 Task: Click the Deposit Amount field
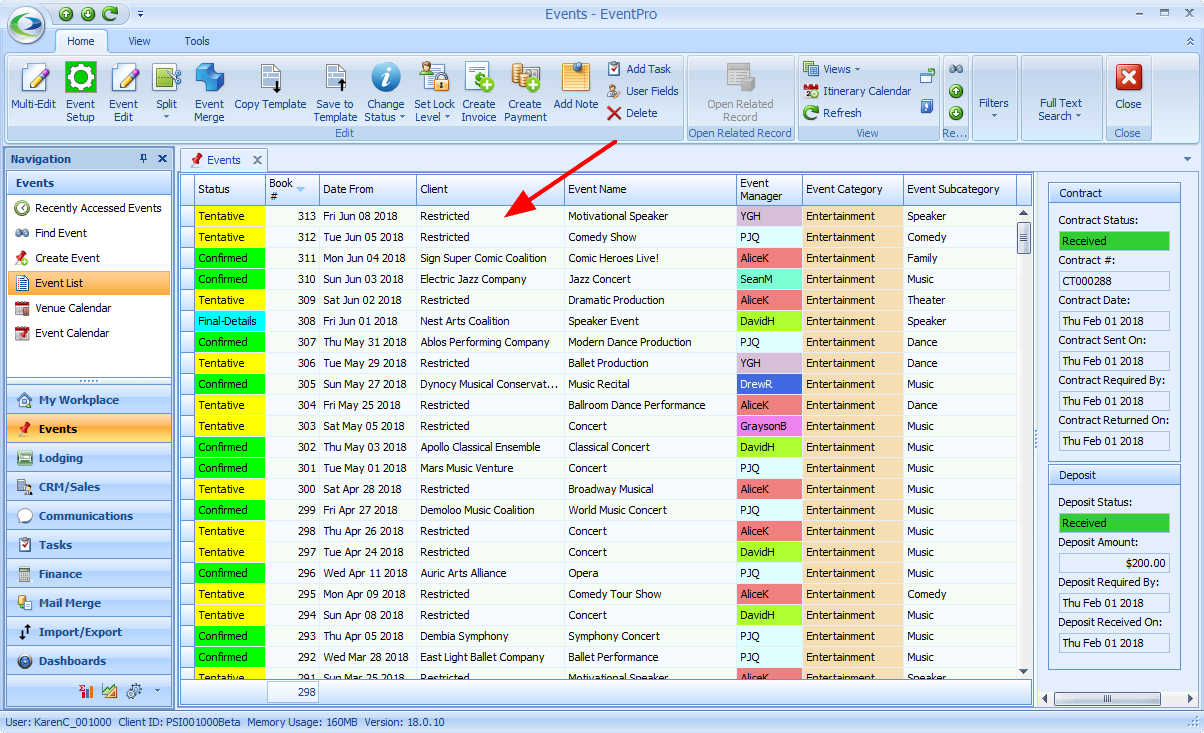pyautogui.click(x=1114, y=563)
